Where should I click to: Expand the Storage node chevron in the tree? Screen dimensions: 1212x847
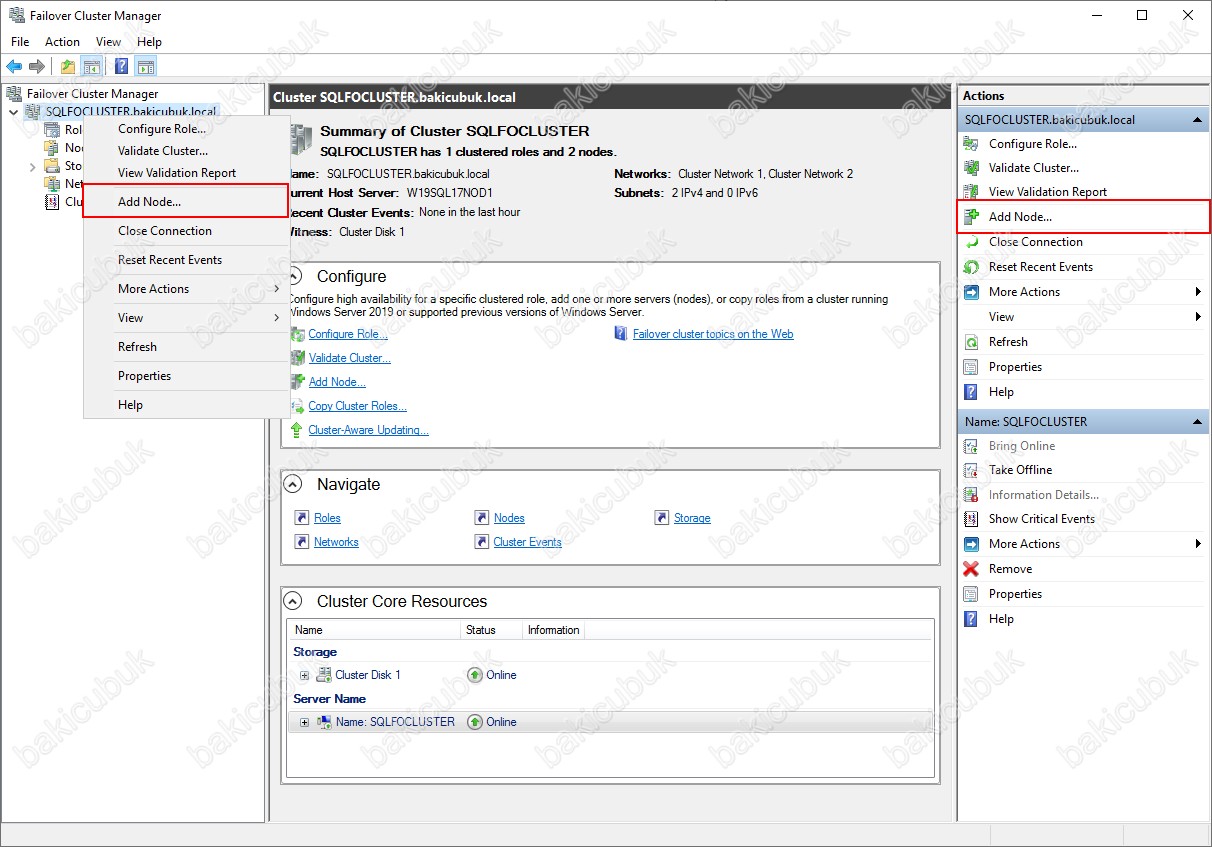[x=32, y=166]
